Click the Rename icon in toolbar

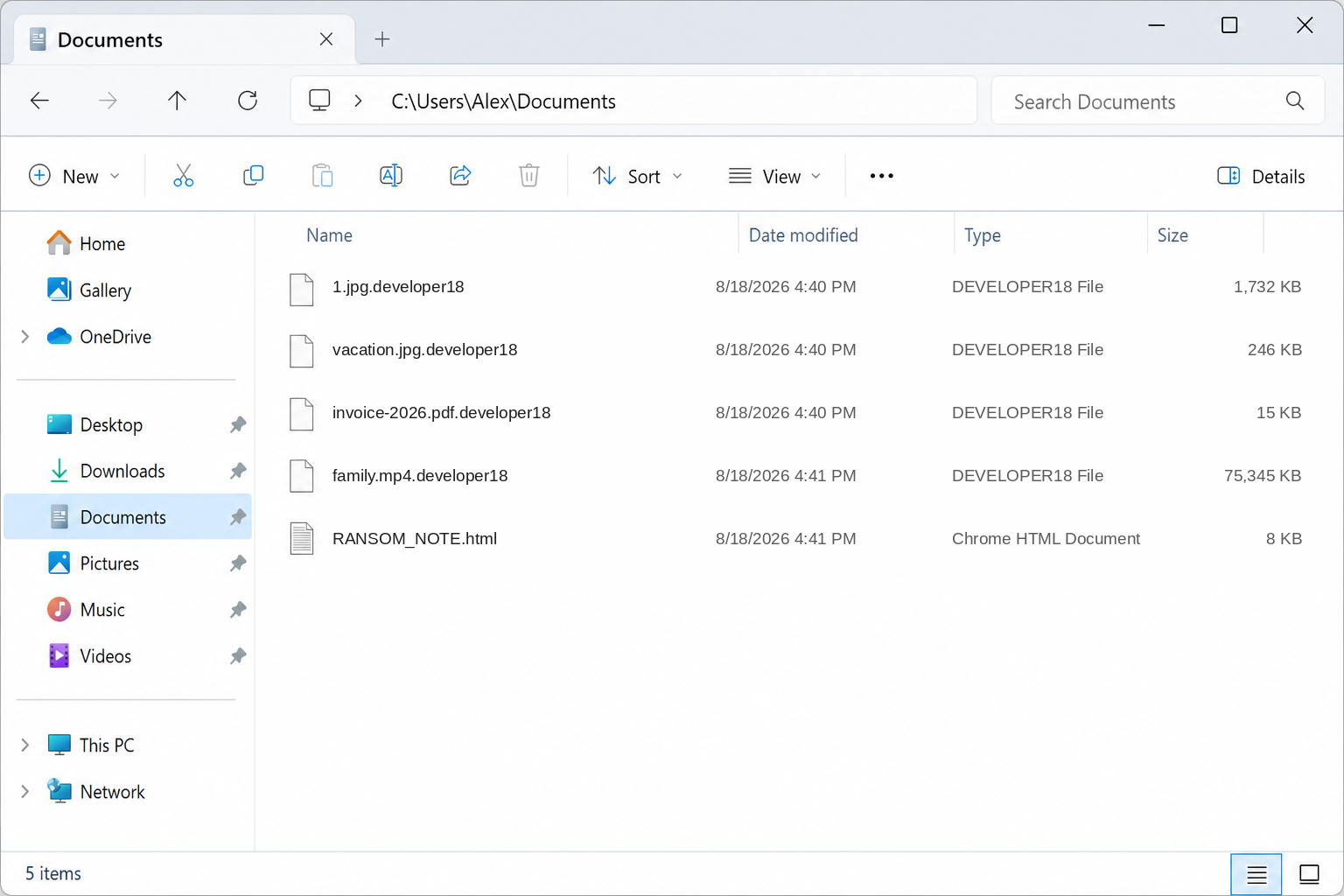click(391, 176)
